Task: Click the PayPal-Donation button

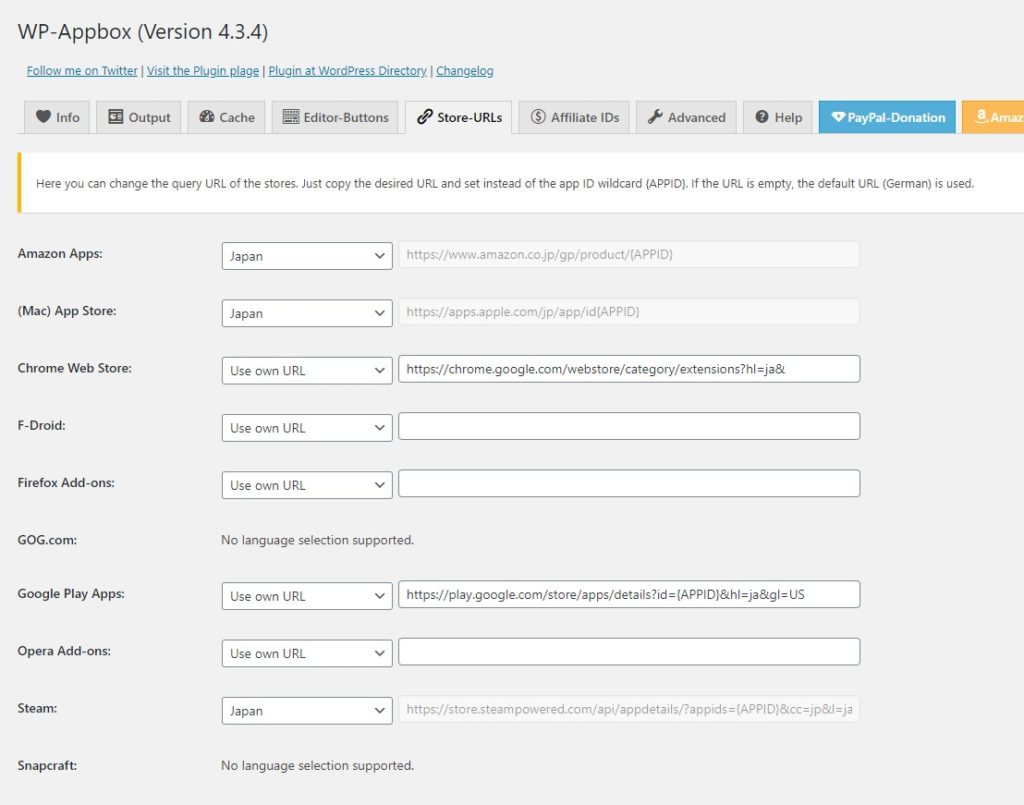Action: click(887, 118)
